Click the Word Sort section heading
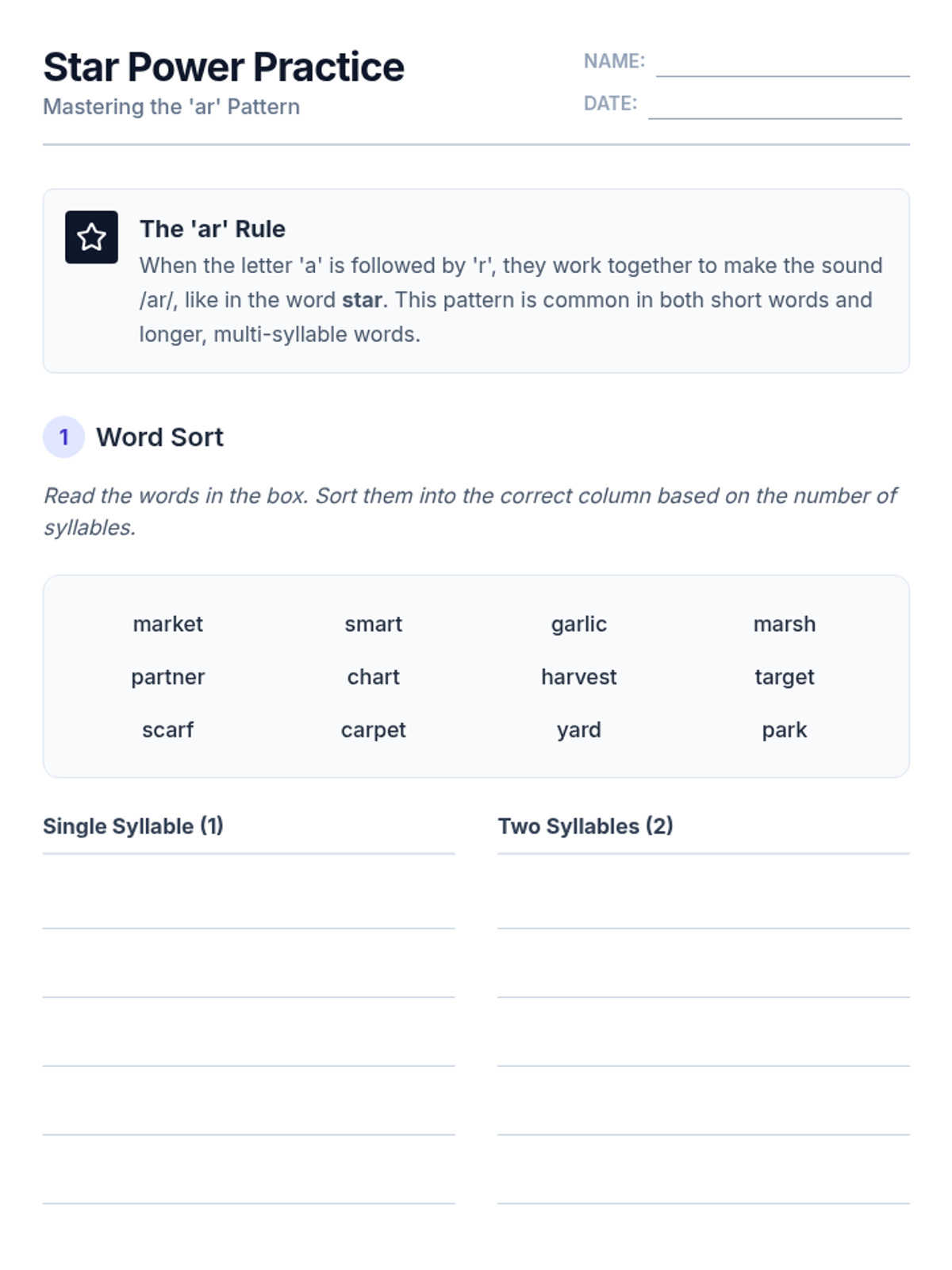Viewport: 952px width, 1270px height. 159,437
